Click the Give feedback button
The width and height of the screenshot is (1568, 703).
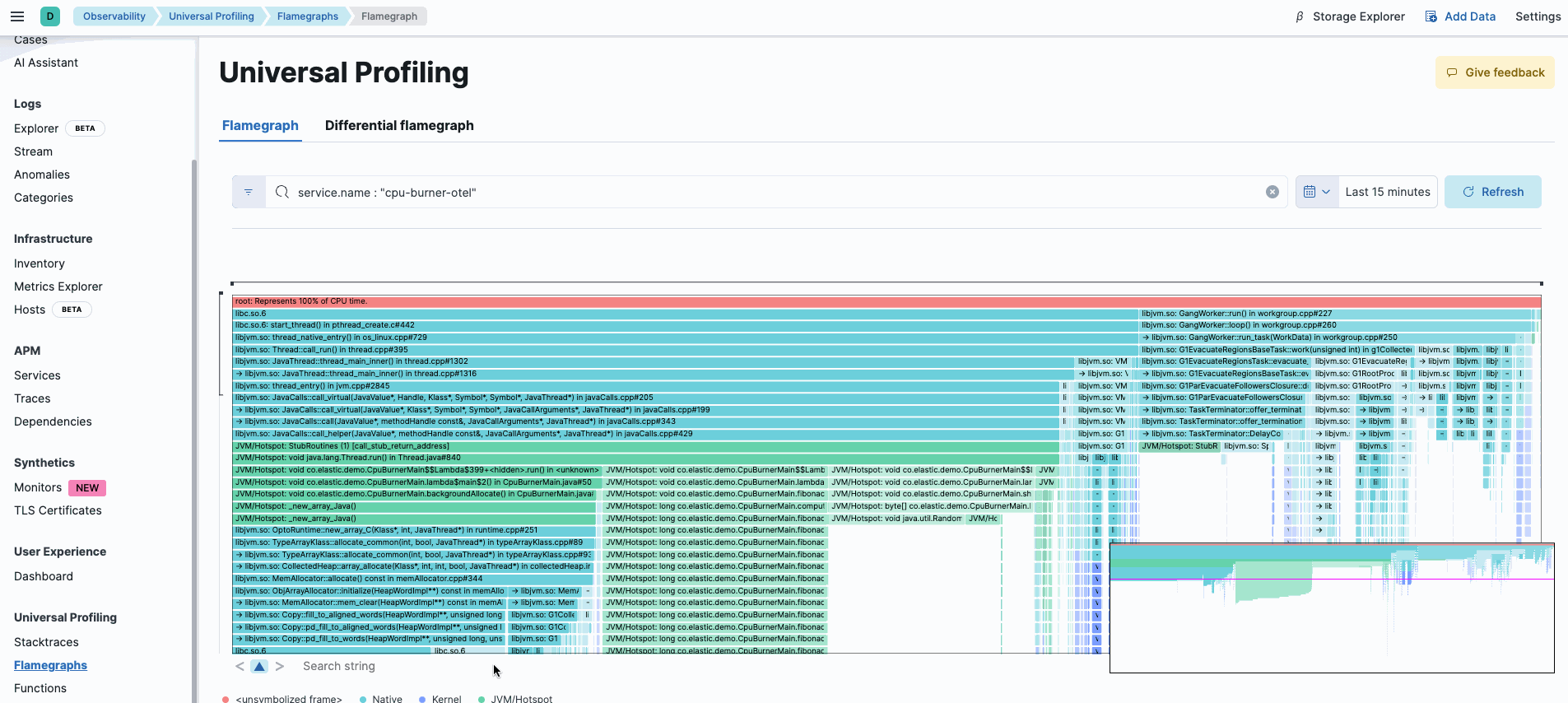(x=1495, y=72)
